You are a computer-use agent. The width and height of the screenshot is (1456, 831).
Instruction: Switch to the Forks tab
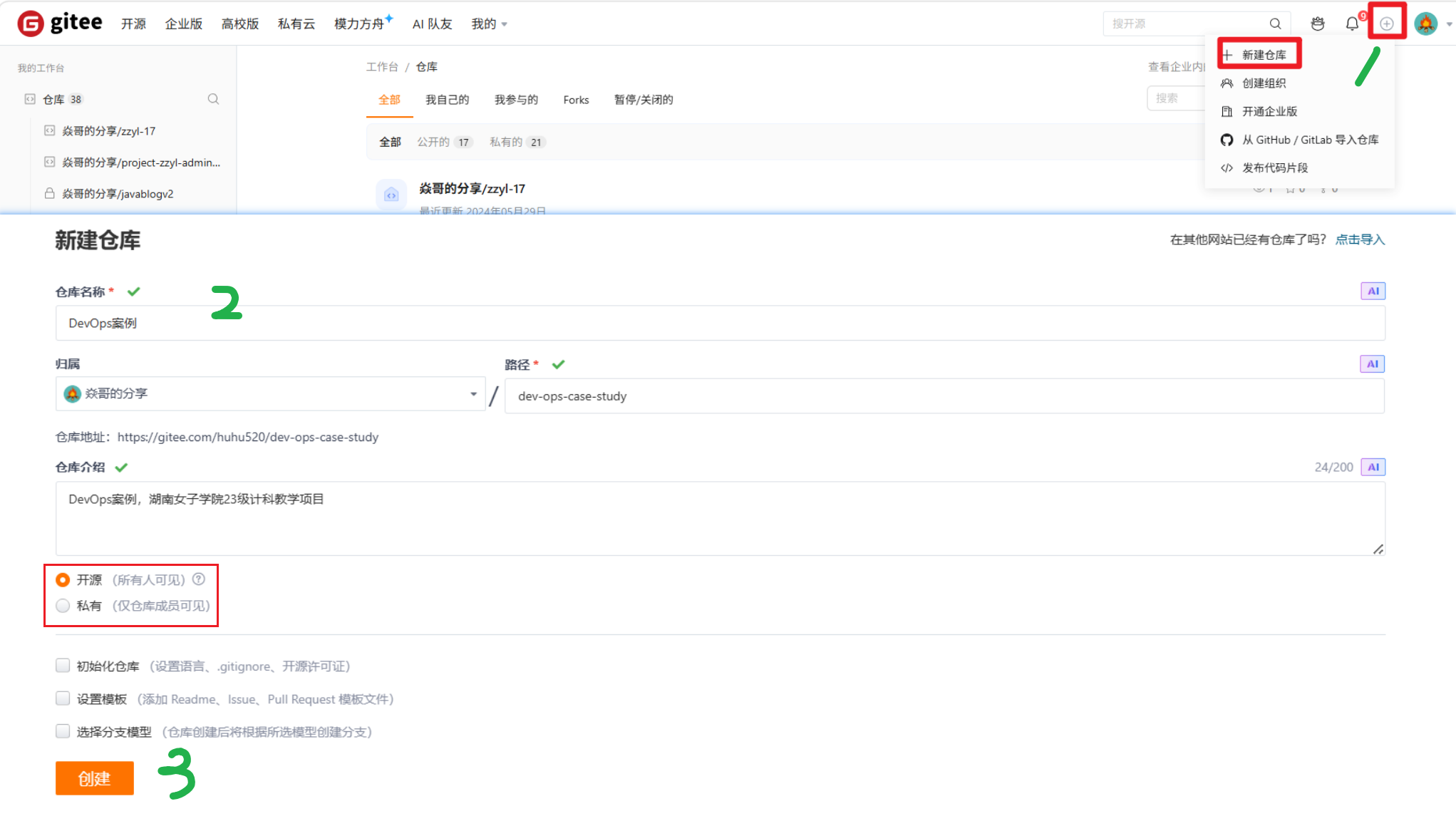tap(576, 100)
